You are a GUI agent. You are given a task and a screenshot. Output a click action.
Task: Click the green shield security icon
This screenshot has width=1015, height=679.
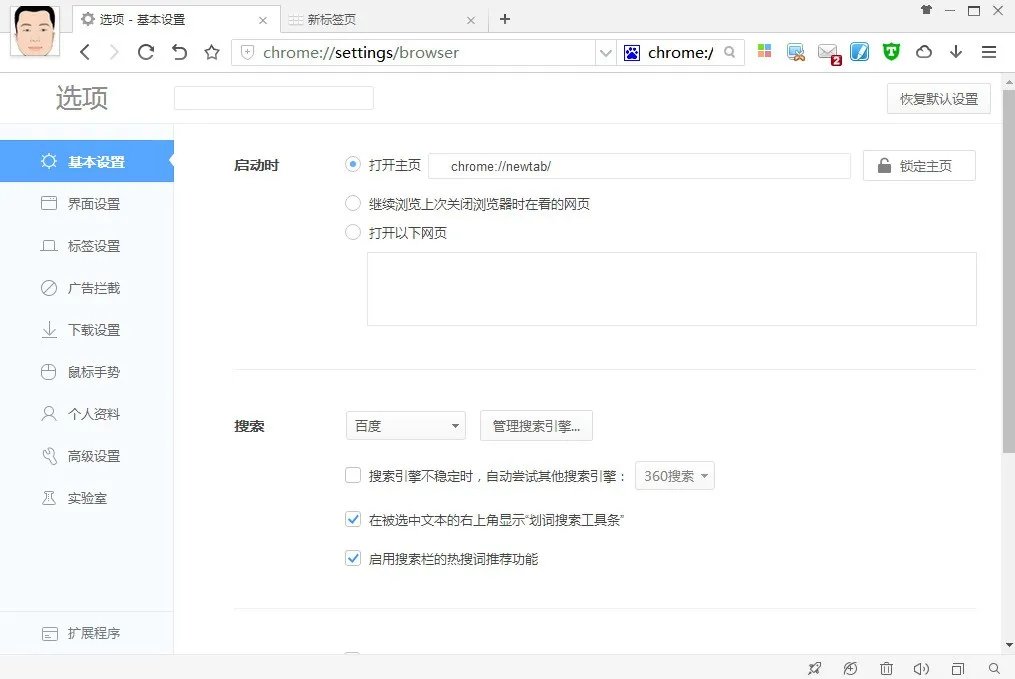pyautogui.click(x=890, y=52)
